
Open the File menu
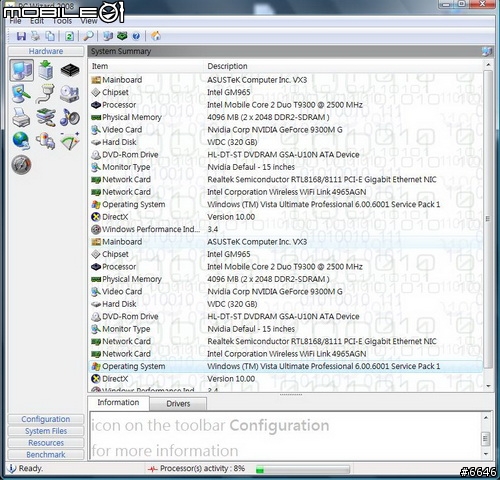[16, 21]
